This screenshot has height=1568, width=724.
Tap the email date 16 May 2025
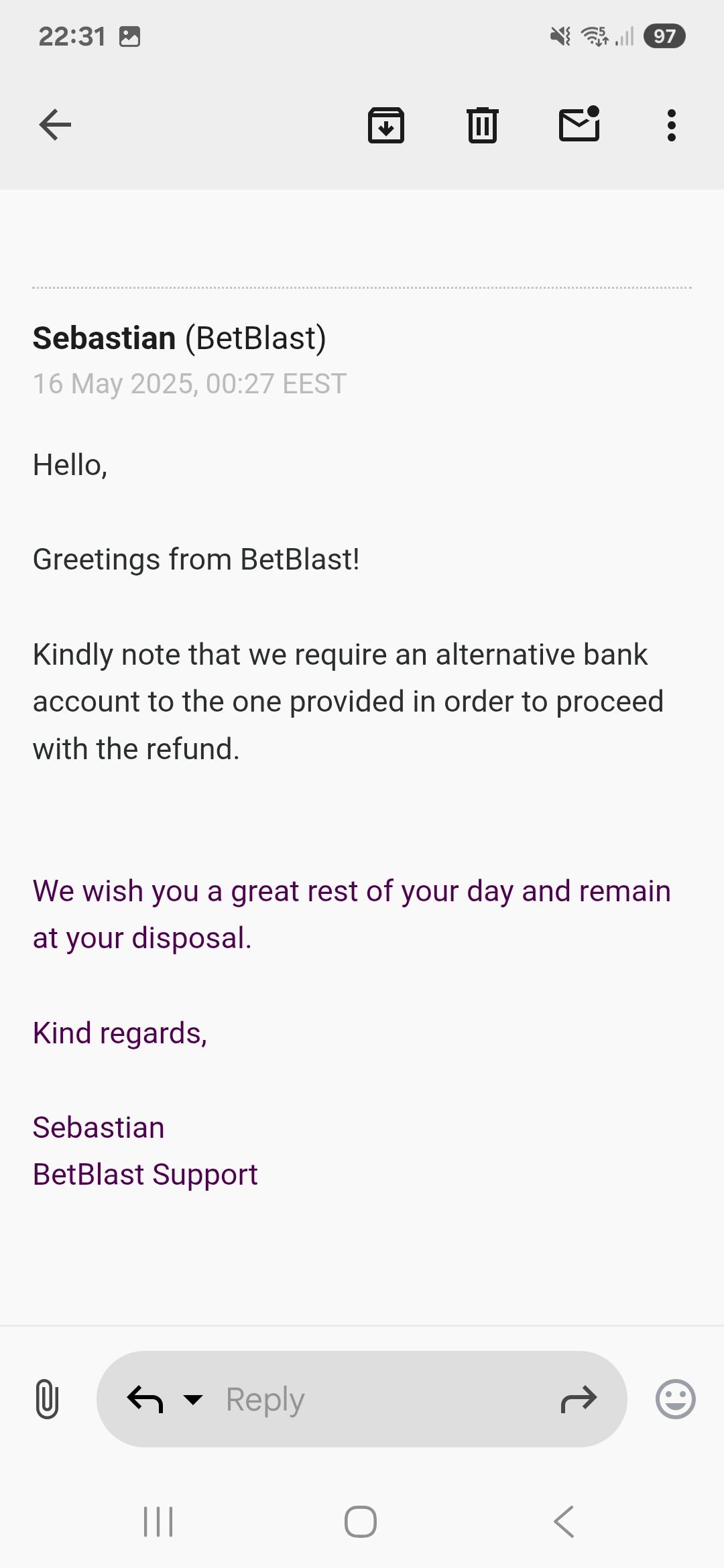click(x=189, y=384)
